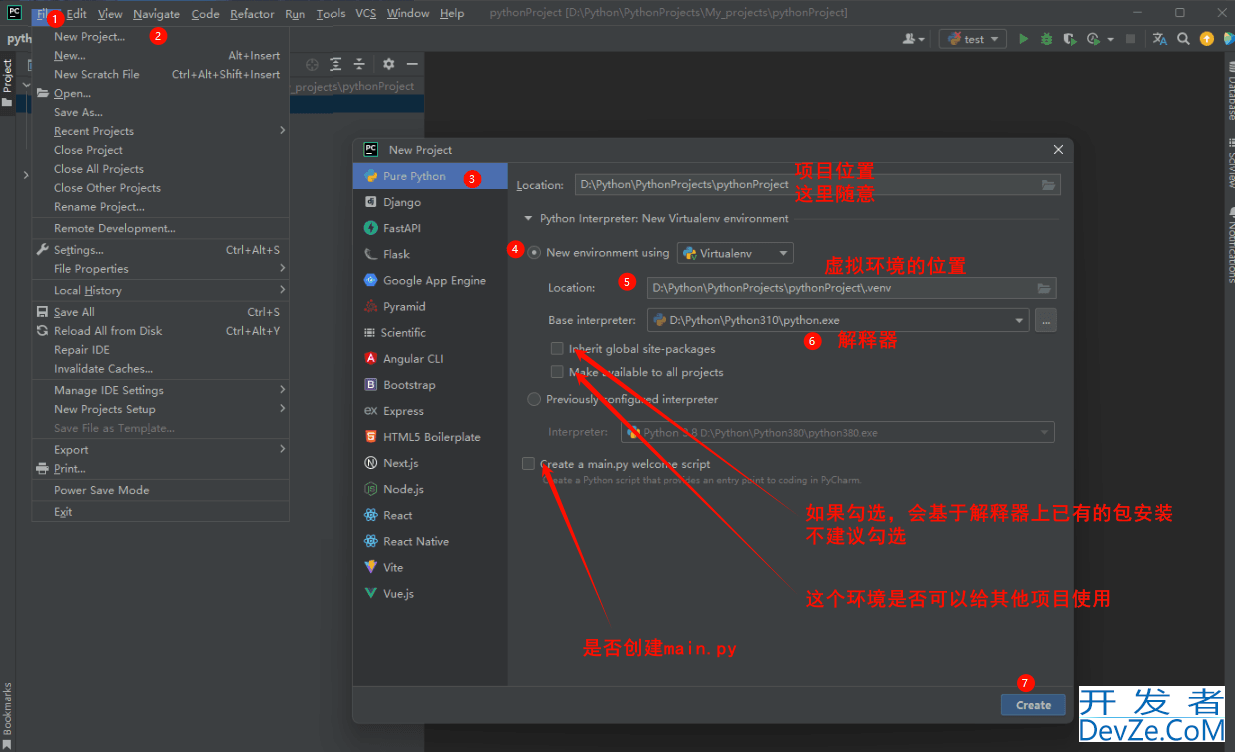Image resolution: width=1235 pixels, height=752 pixels.
Task: Open the Base interpreter dropdown
Action: 838,321
